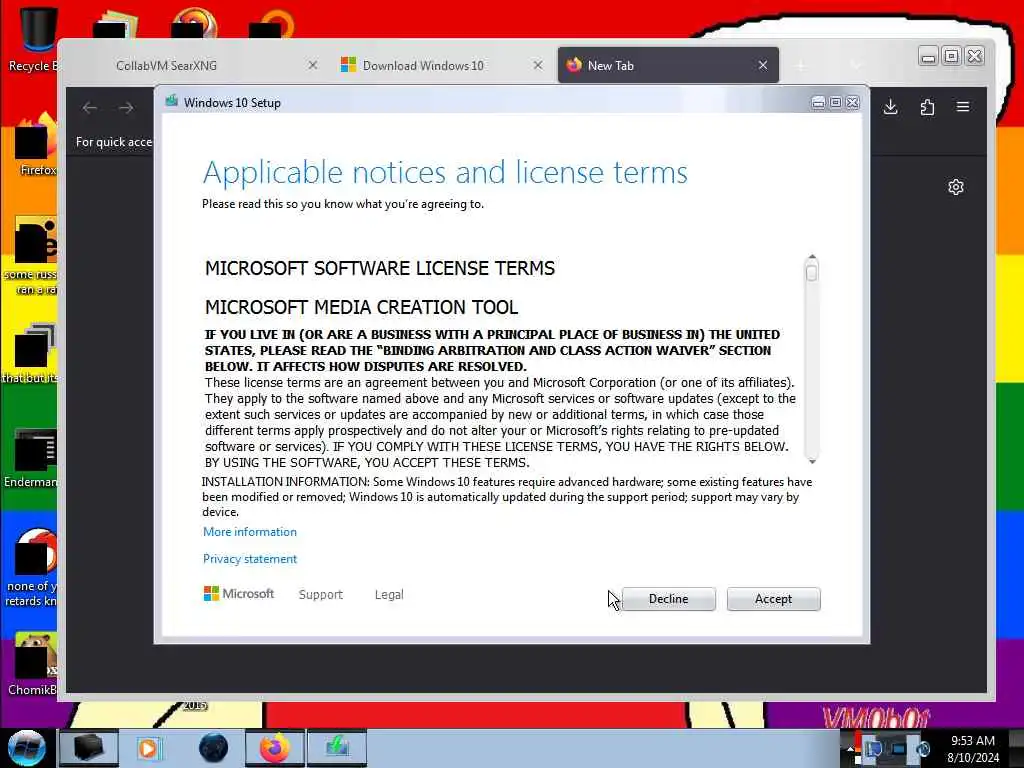Screen dimensions: 1024x768
Task: Click license text scrollbar down arrow
Action: tap(812, 461)
